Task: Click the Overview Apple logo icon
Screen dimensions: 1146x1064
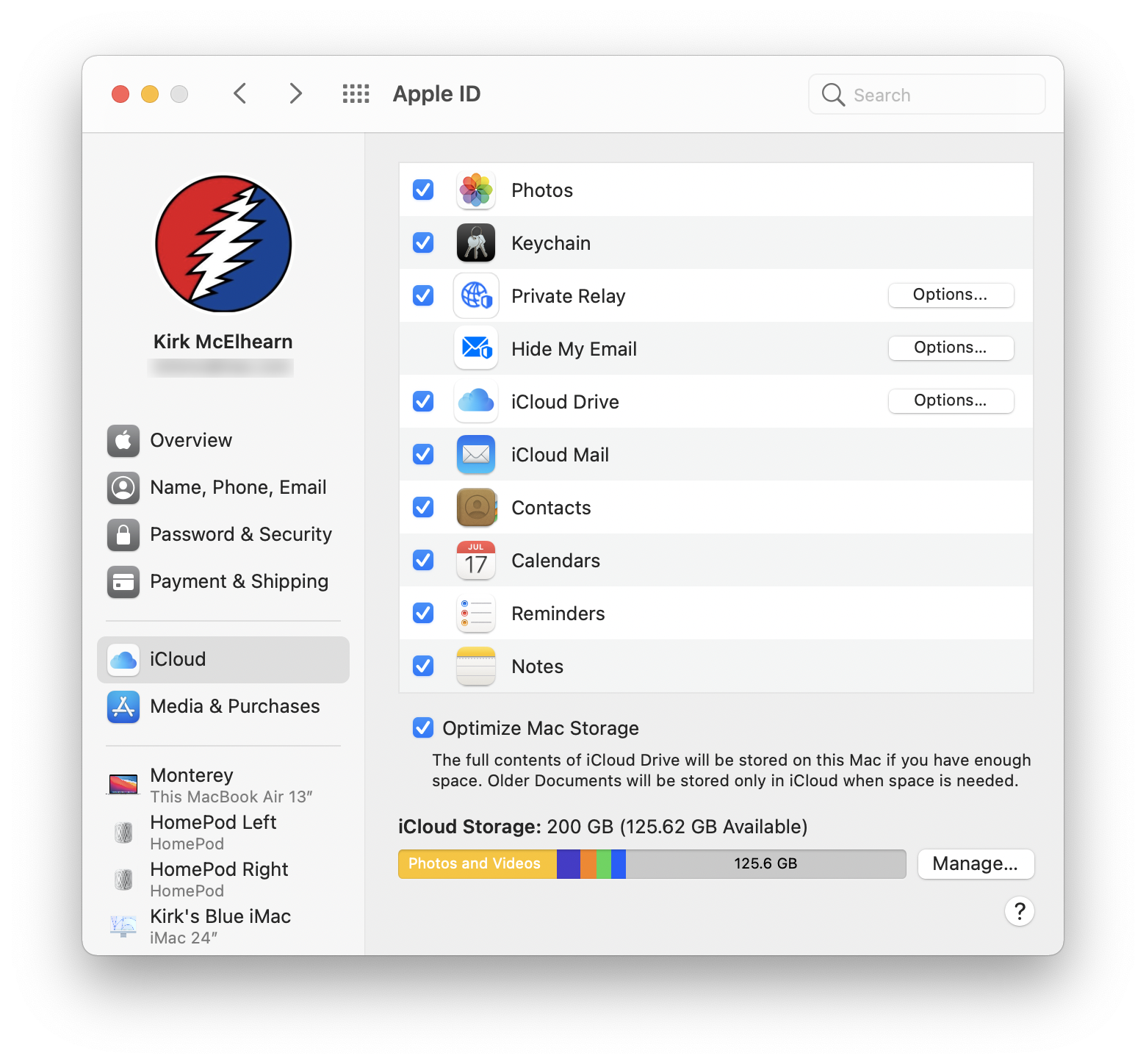Action: (123, 440)
